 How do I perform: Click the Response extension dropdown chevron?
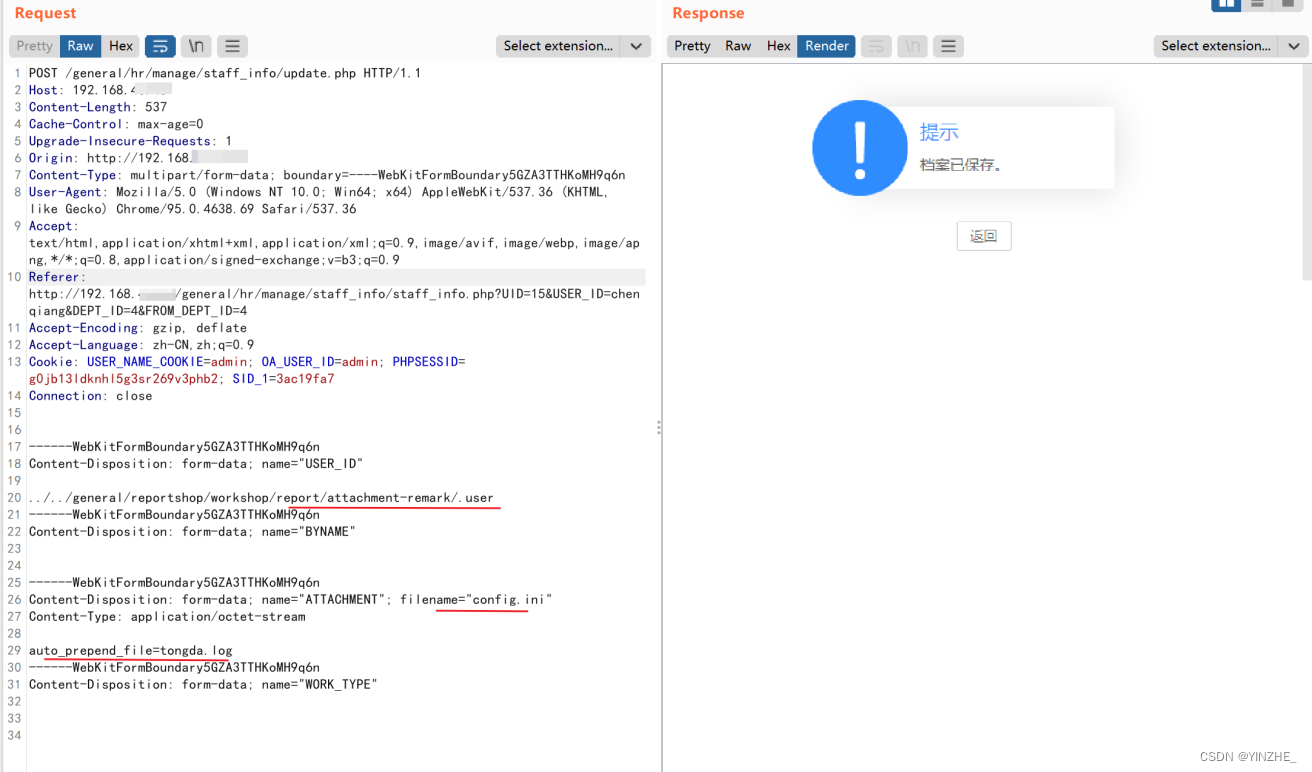[1294, 46]
